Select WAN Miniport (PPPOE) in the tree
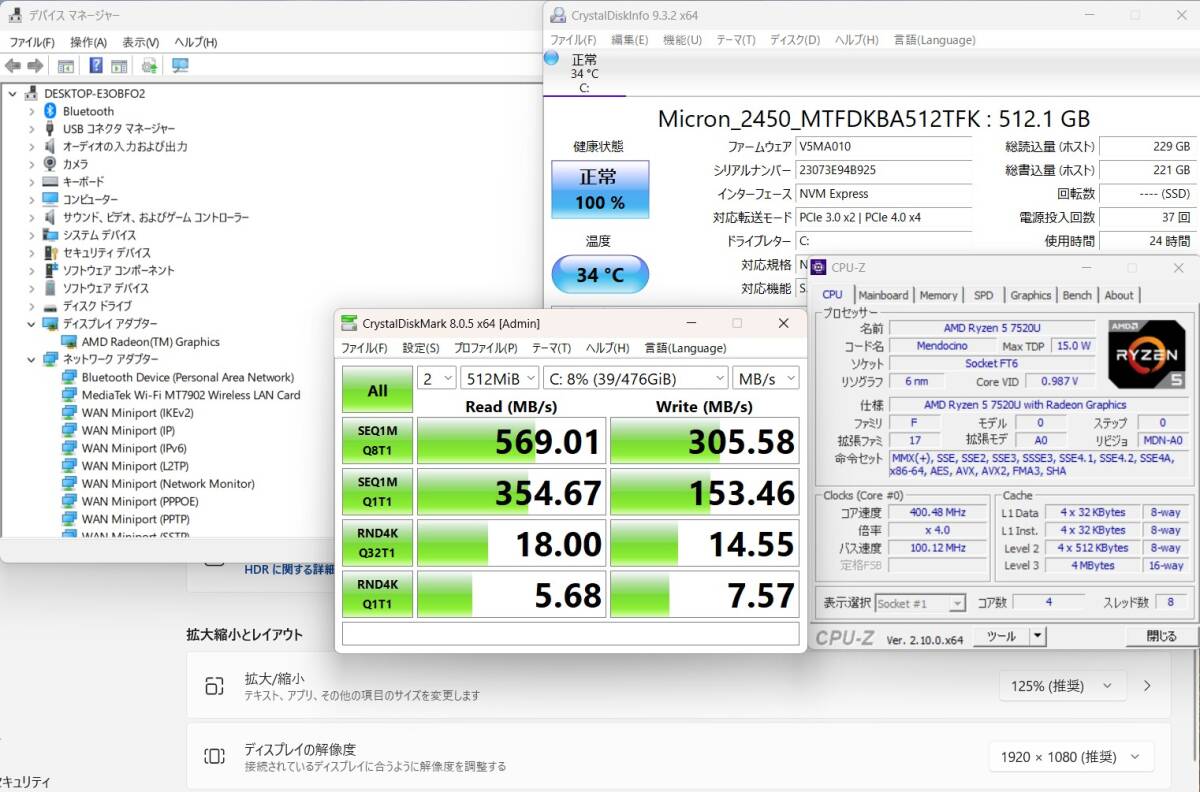1200x792 pixels. [x=139, y=501]
